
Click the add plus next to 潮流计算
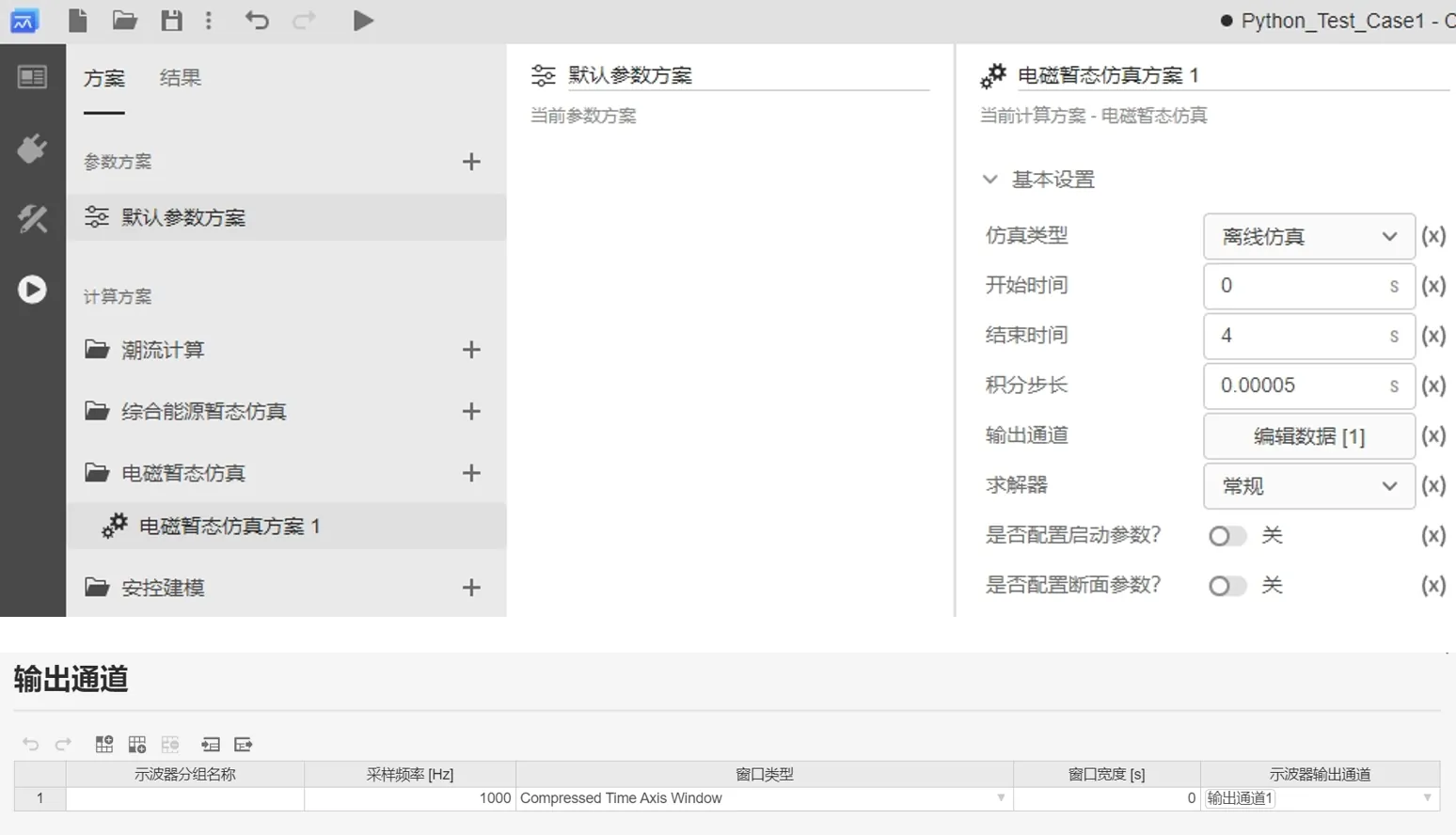471,350
